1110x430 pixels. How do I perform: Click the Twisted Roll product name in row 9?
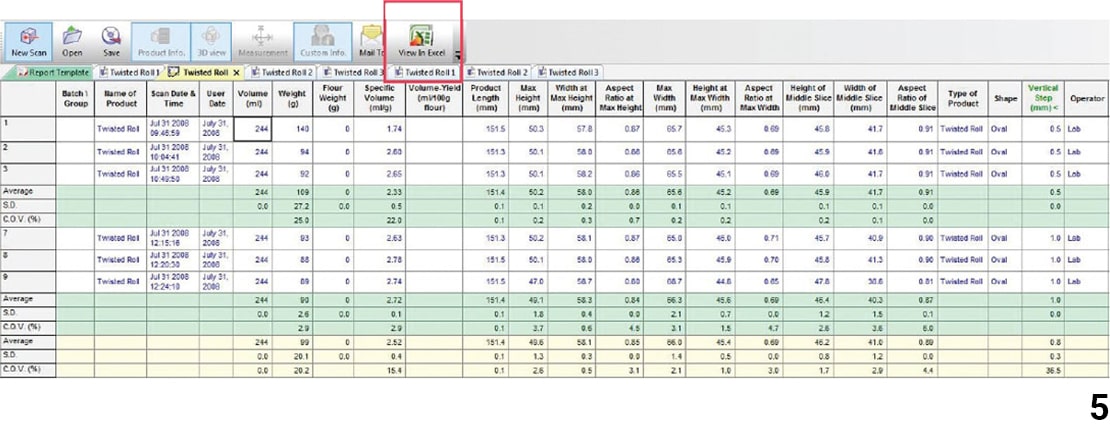point(118,282)
